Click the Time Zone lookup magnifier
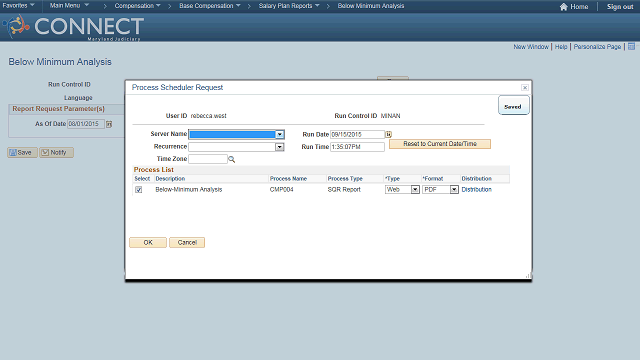The height and width of the screenshot is (360, 640). (x=232, y=159)
